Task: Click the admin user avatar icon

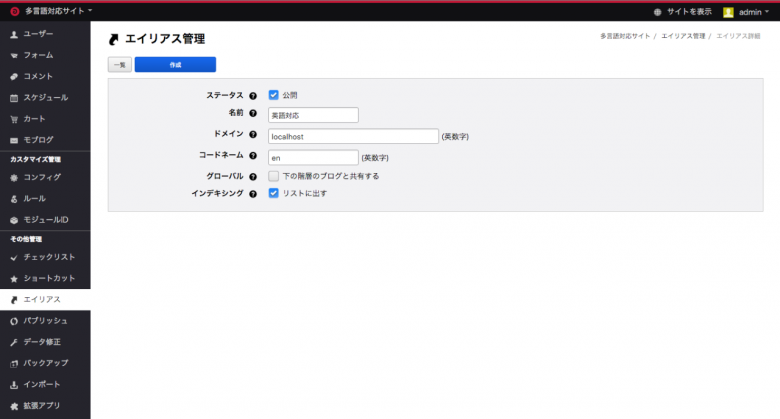Action: [729, 11]
